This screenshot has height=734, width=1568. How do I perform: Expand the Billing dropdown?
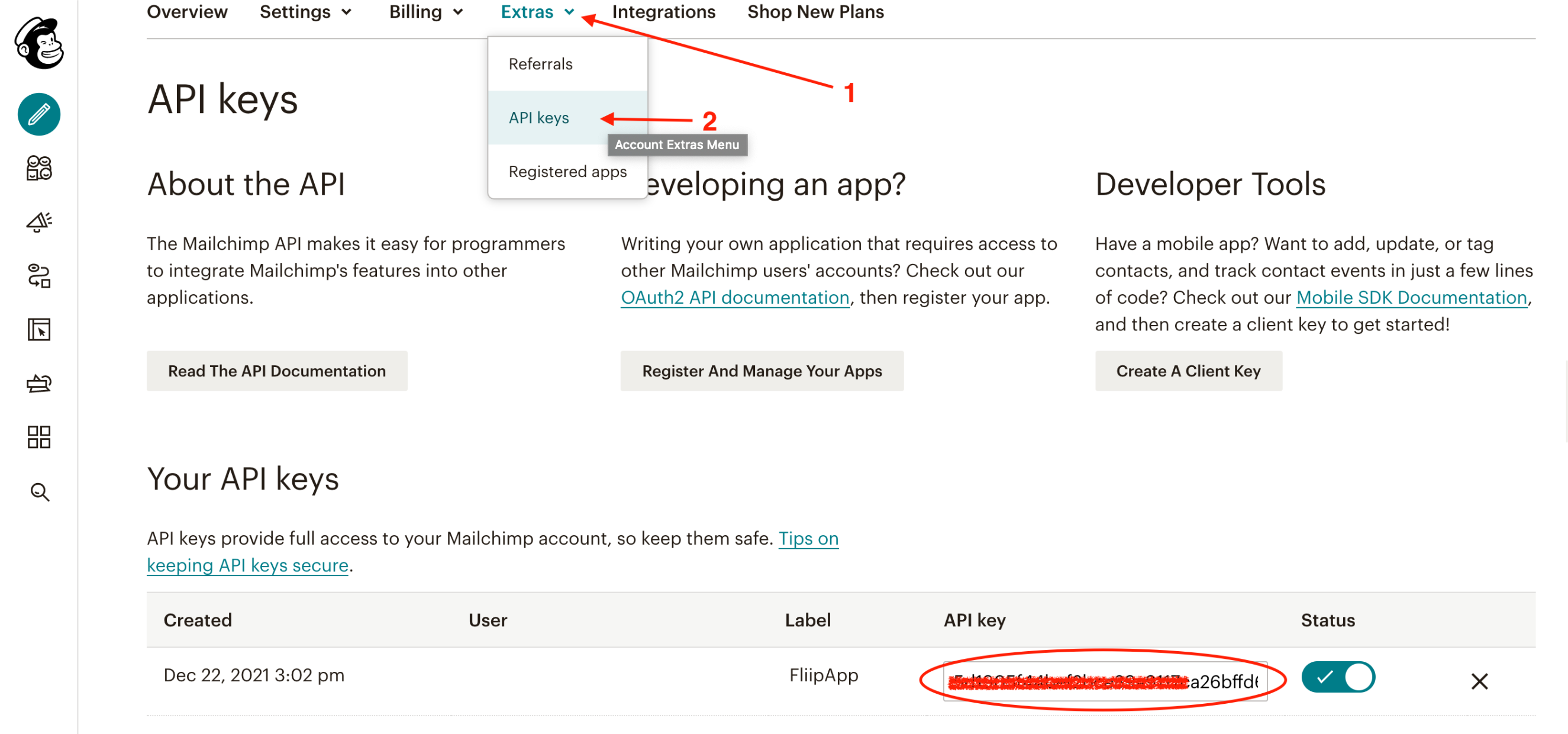425,12
